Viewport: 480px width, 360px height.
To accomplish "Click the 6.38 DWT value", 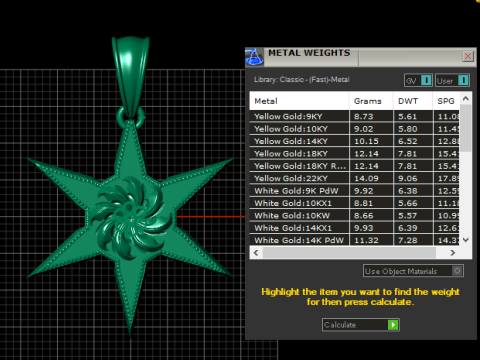I will (407, 191).
